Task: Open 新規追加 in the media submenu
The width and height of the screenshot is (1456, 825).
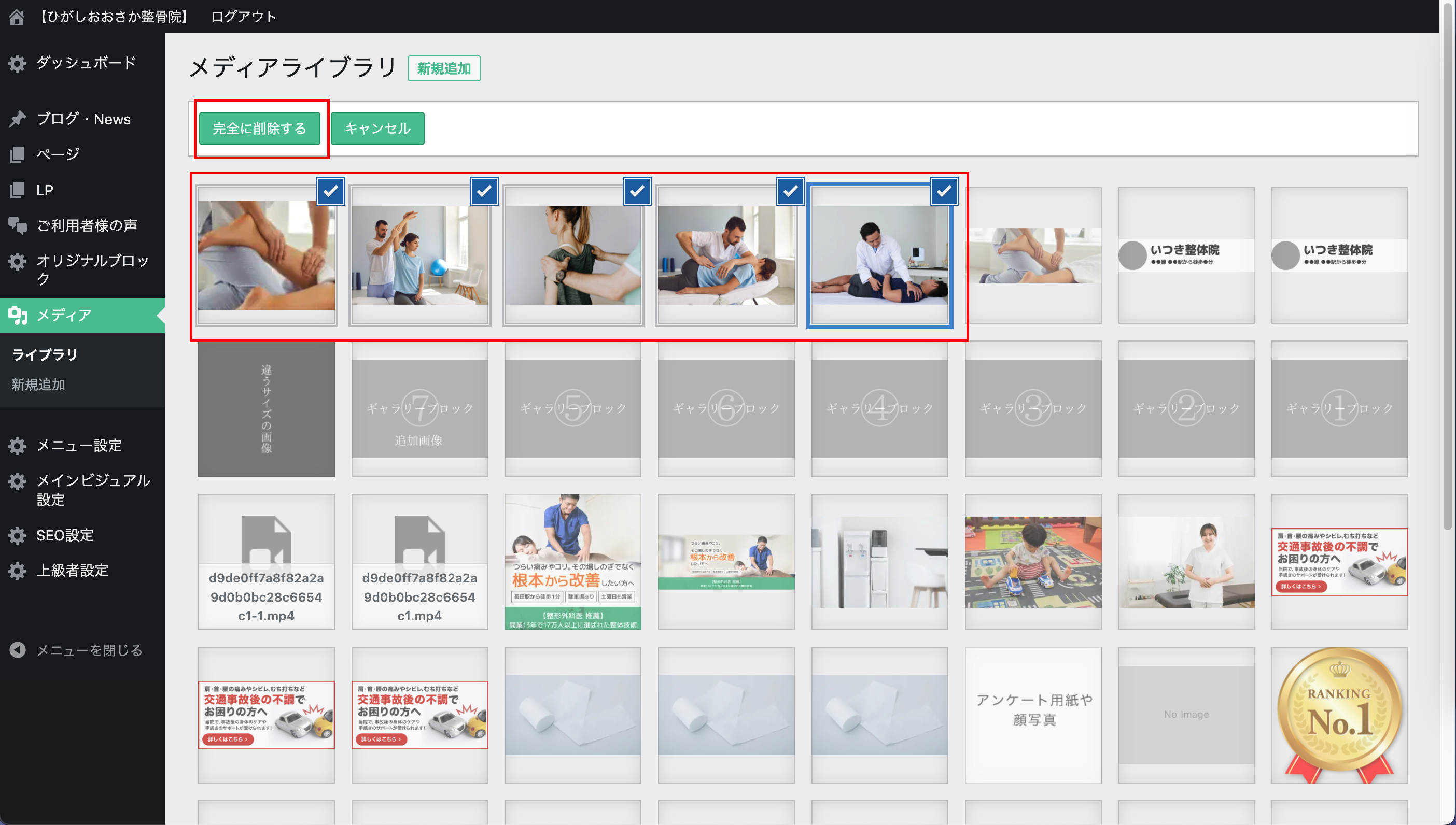Action: (38, 385)
